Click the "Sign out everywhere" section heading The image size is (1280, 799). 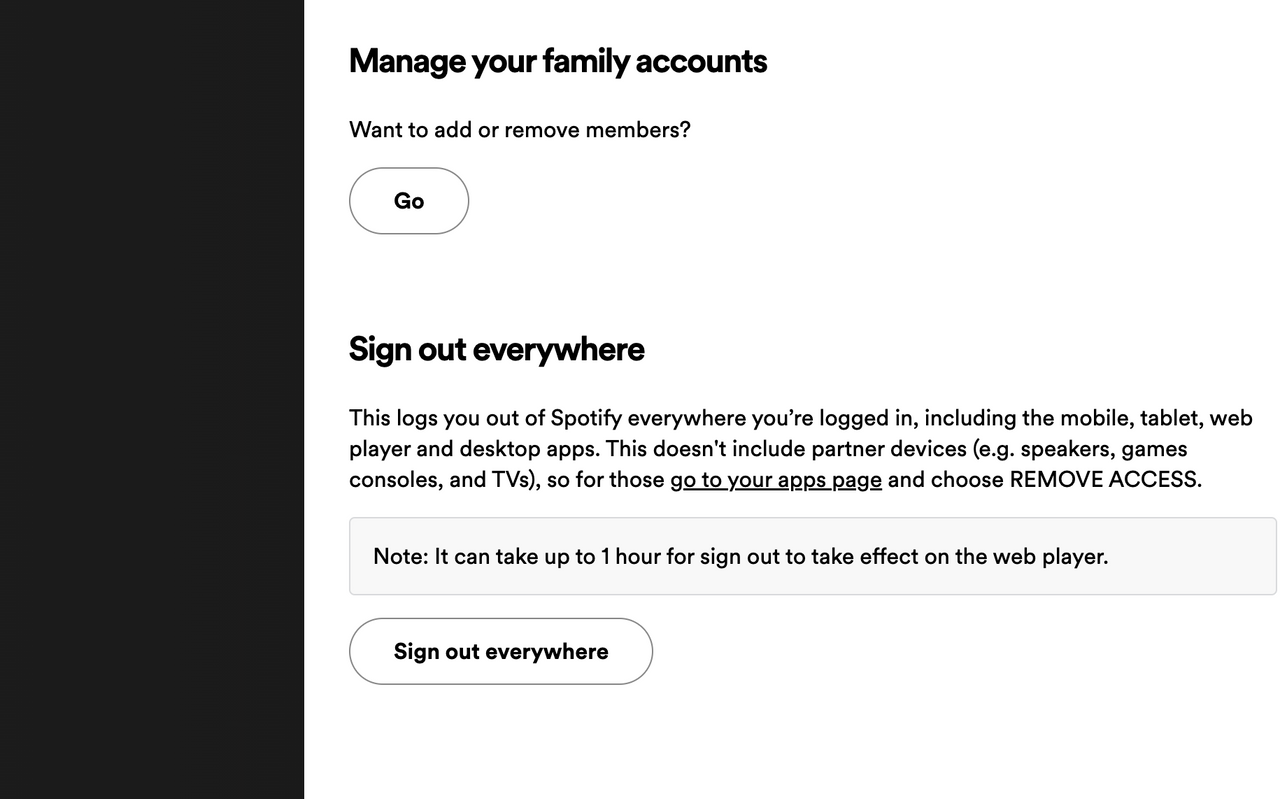pos(496,349)
